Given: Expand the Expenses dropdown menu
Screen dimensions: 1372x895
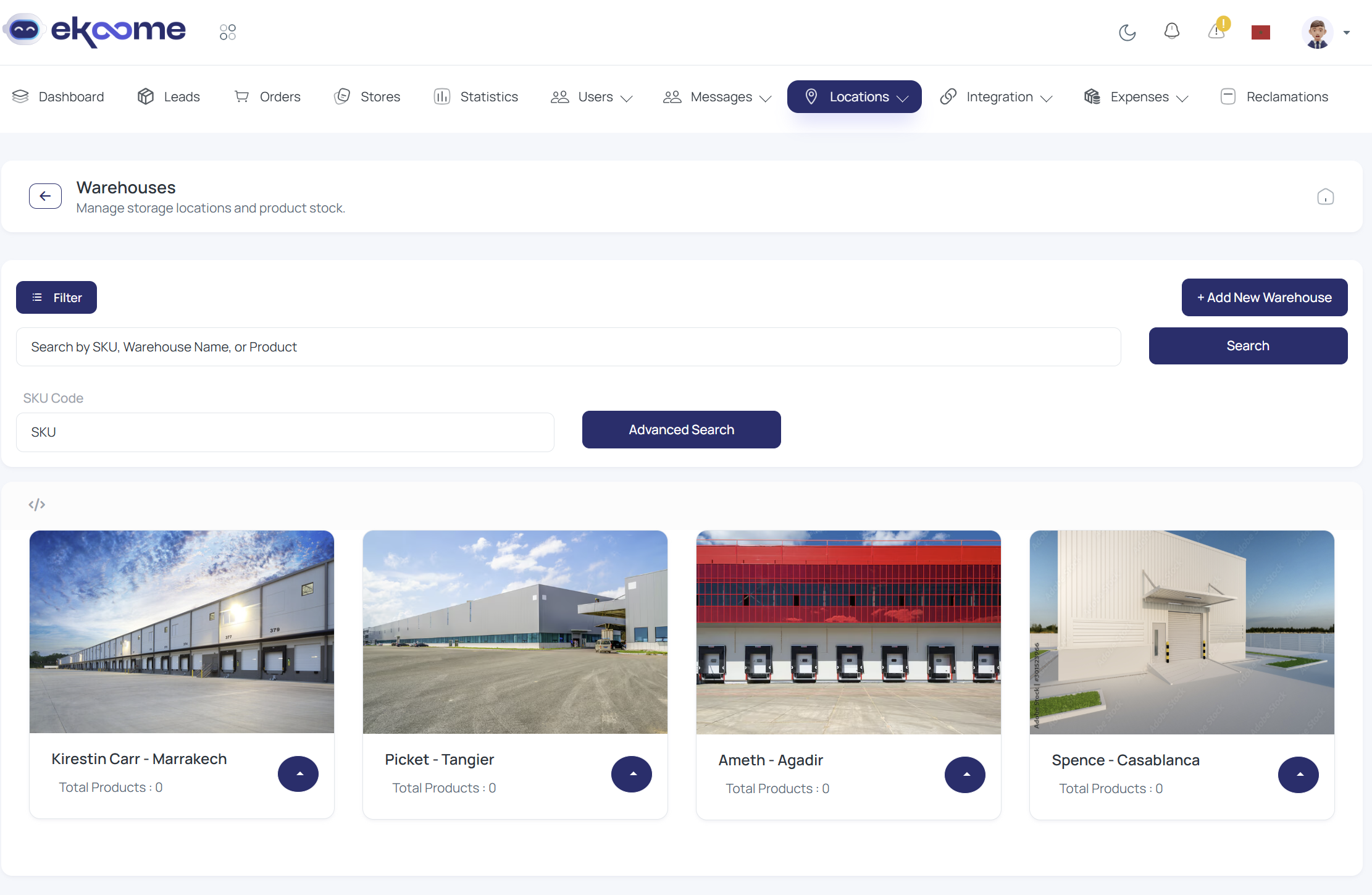Looking at the screenshot, I should (1136, 97).
